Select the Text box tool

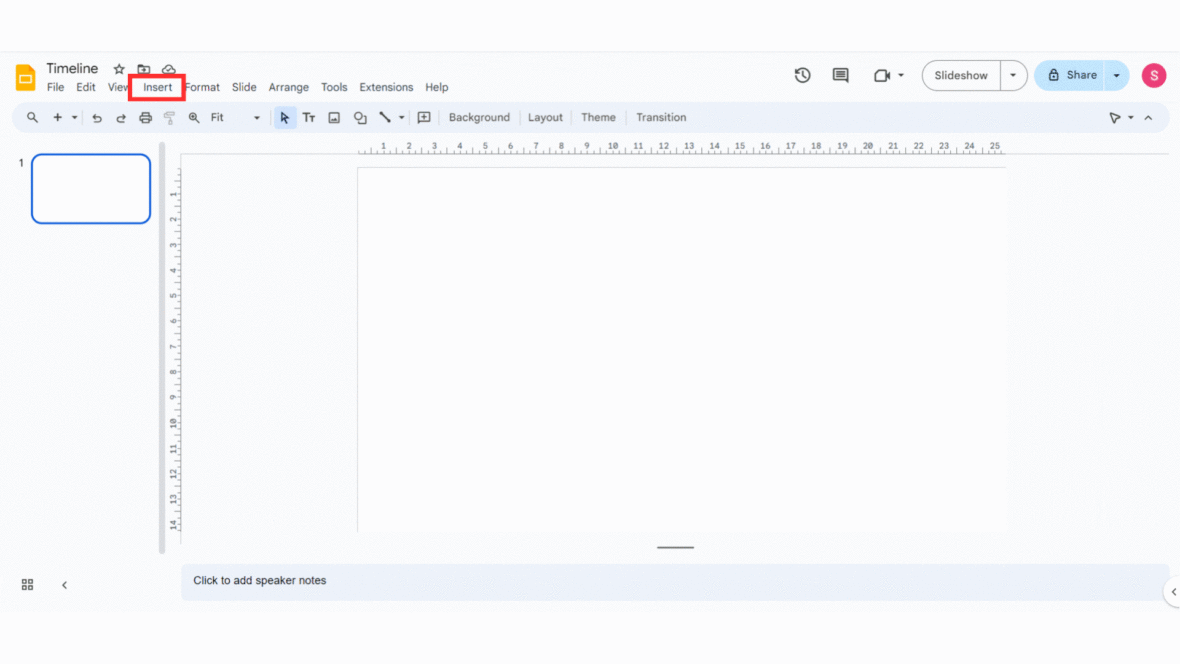point(309,117)
